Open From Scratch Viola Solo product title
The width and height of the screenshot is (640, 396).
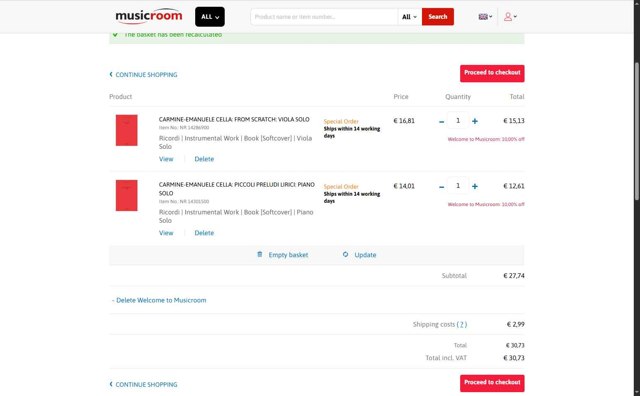[x=234, y=119]
